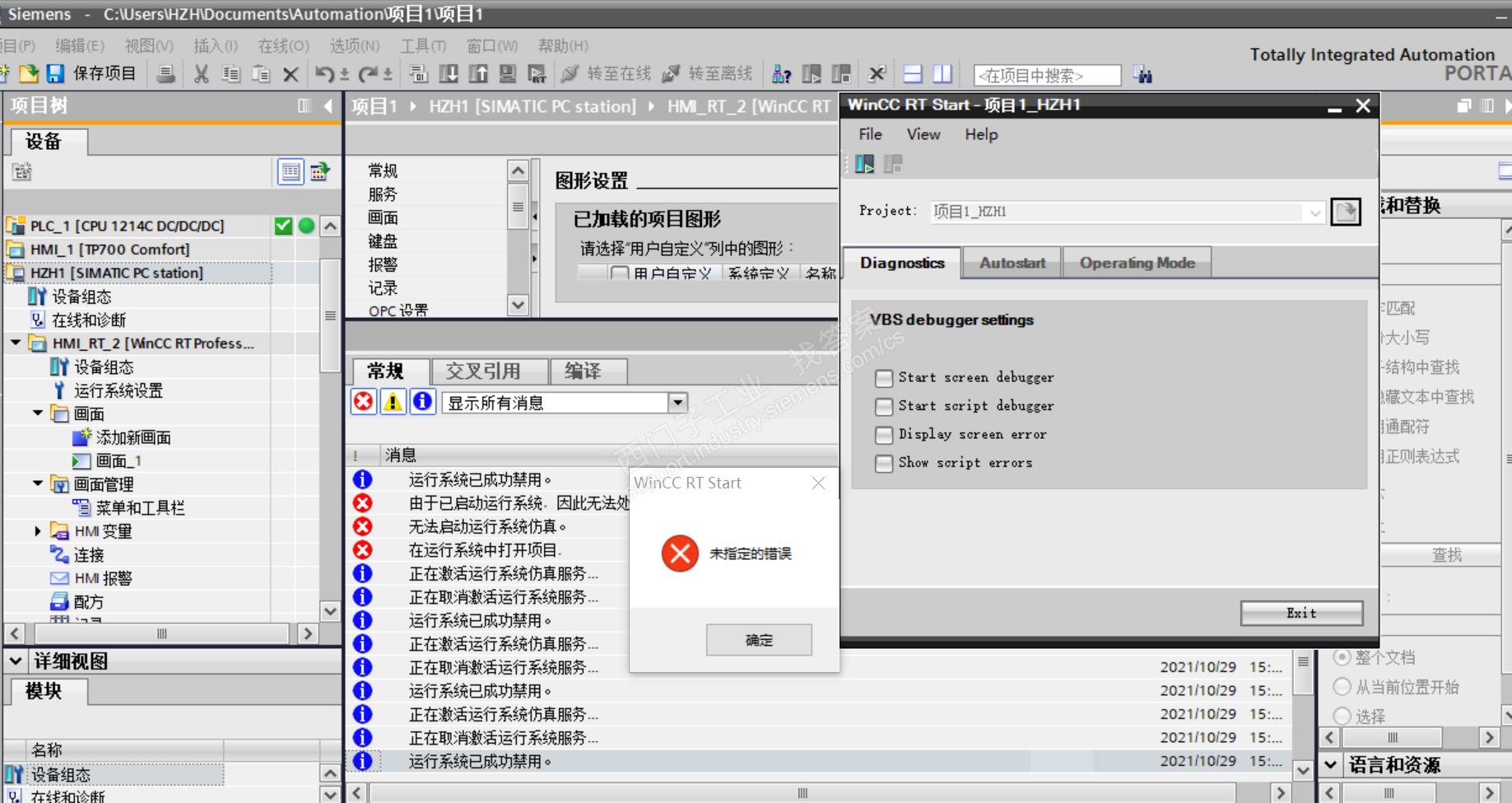Click the deactivate runtime icon in WinCC RT Start

coord(893,164)
